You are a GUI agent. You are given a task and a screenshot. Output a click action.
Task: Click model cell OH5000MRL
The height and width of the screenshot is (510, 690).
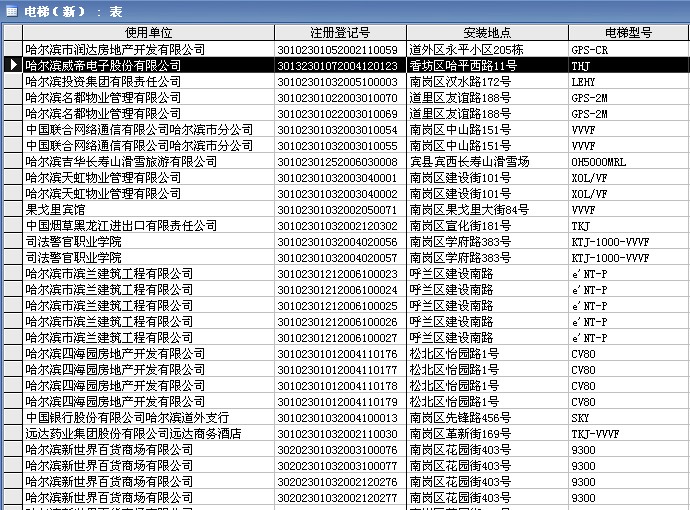pyautogui.click(x=628, y=161)
